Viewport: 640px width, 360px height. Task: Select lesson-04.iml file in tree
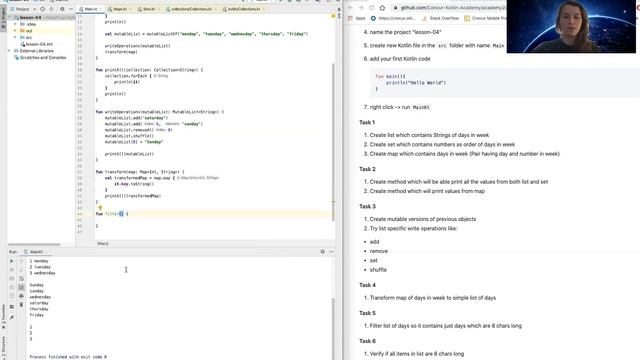click(37, 44)
